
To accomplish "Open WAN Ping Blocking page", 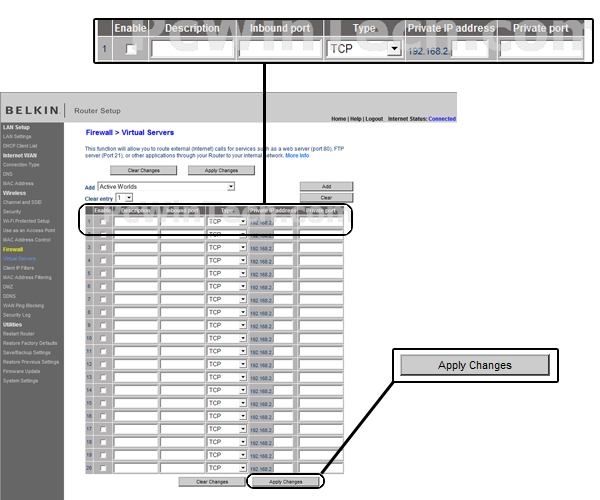I will coord(23,306).
